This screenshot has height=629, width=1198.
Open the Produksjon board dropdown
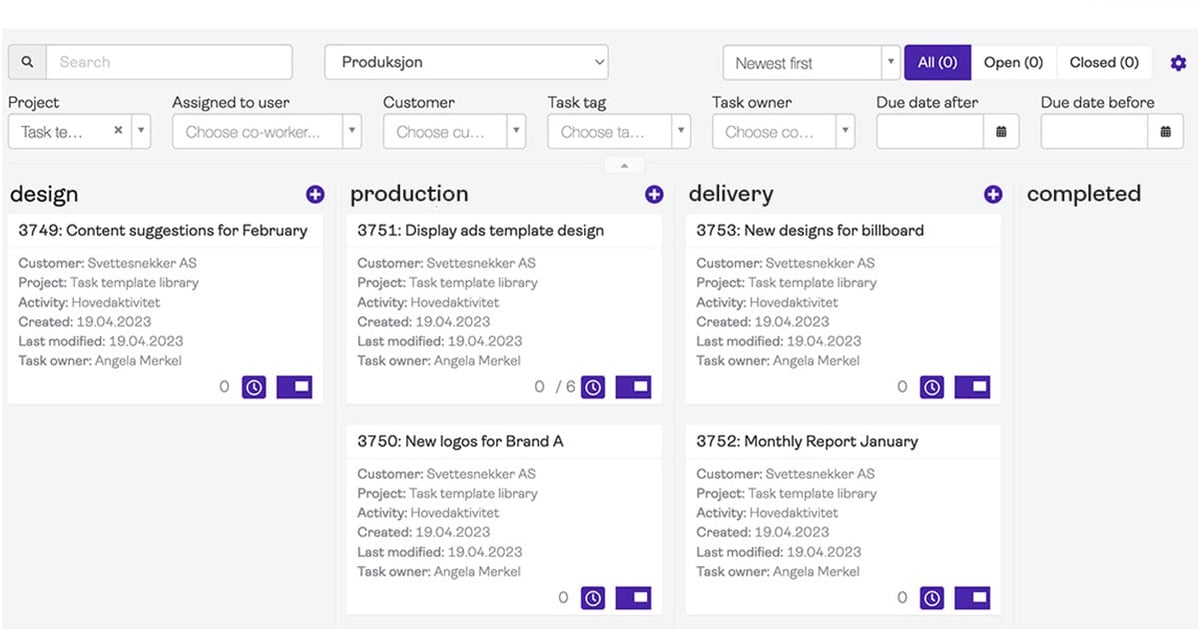click(466, 62)
